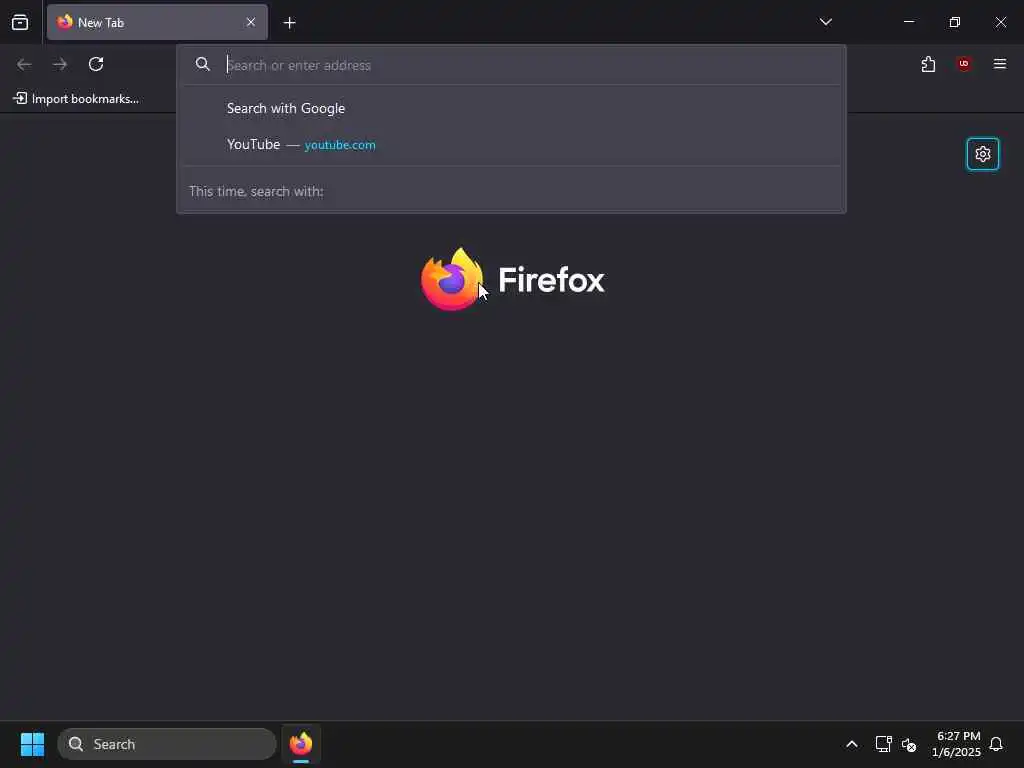Open notifications bell icon
Screen dimensions: 1024x768
[996, 744]
